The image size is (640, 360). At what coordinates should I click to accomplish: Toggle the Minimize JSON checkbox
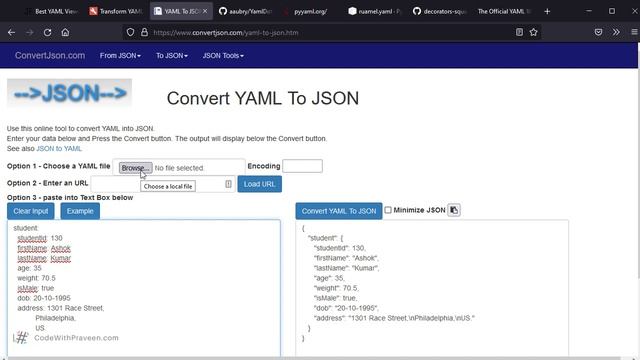point(388,210)
